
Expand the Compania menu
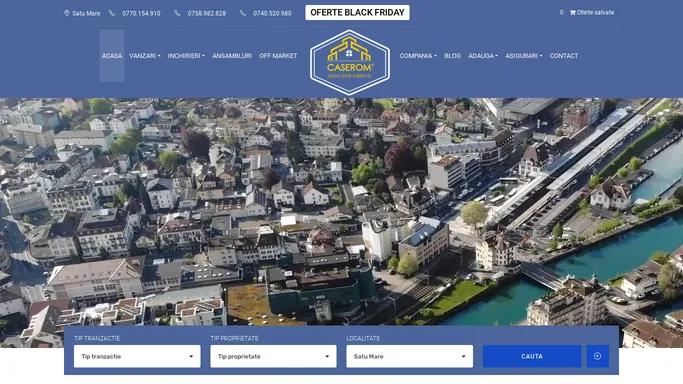tap(418, 56)
